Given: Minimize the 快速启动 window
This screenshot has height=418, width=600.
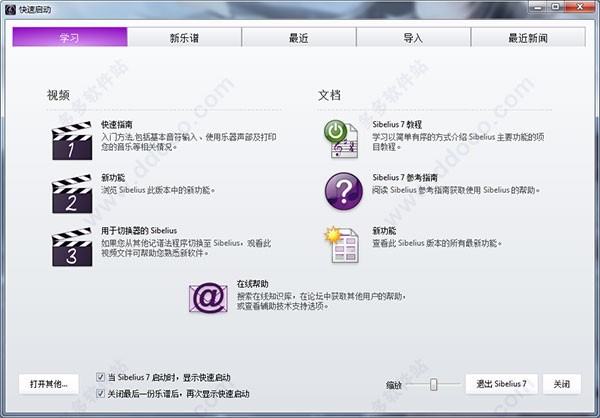Looking at the screenshot, I should click(538, 7).
